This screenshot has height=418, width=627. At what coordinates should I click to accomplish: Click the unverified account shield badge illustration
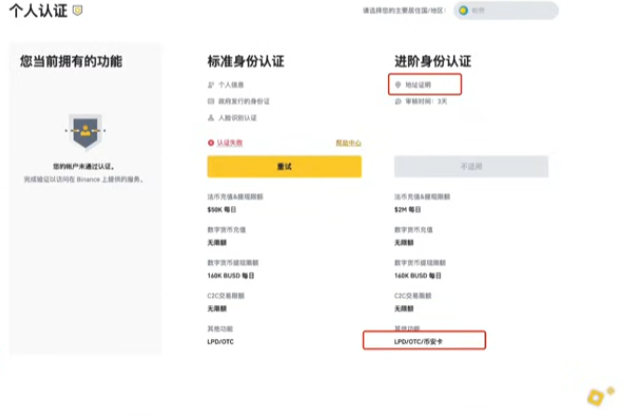click(x=85, y=131)
